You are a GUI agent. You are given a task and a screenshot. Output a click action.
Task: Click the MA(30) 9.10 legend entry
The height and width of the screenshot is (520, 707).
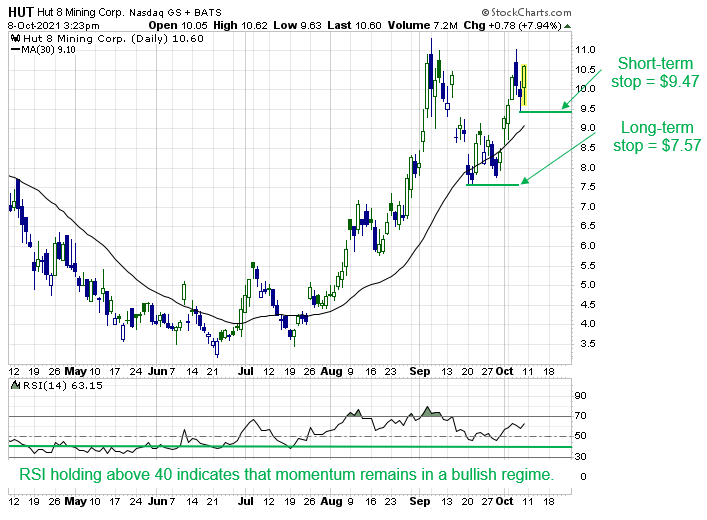click(x=43, y=50)
